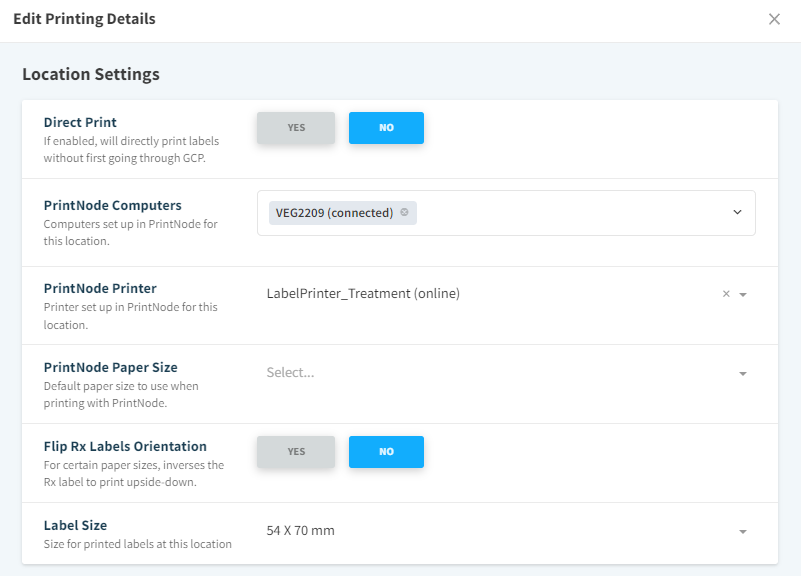Viewport: 801px width, 576px height.
Task: Click the 54 X 70 mm value
Action: (x=301, y=531)
